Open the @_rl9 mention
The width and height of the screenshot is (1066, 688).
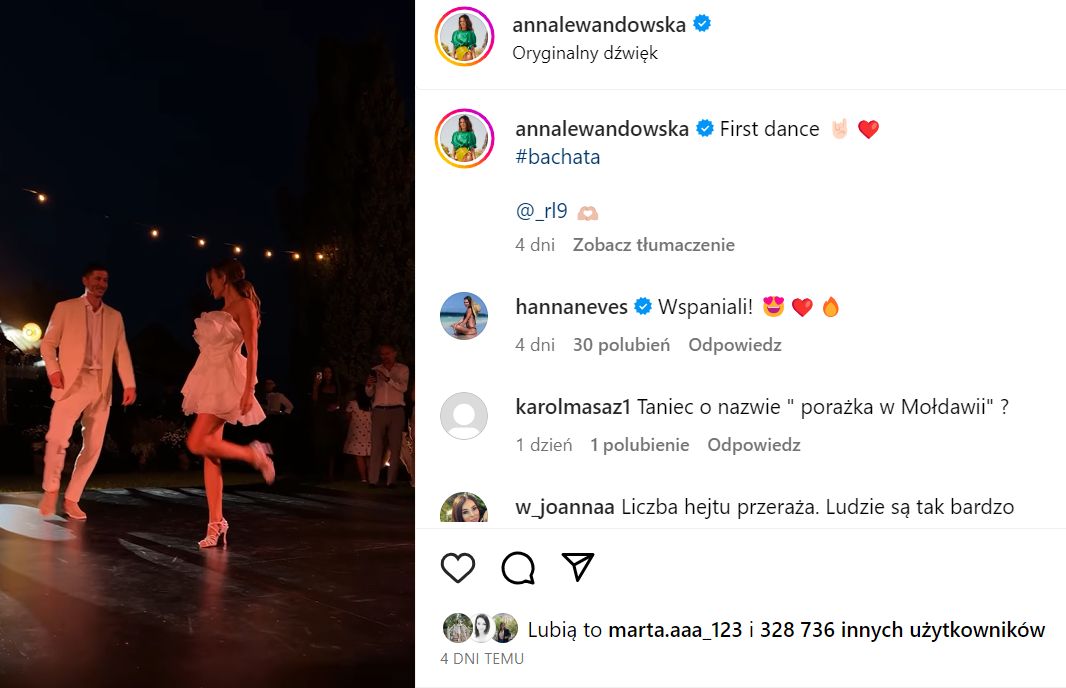pos(541,211)
